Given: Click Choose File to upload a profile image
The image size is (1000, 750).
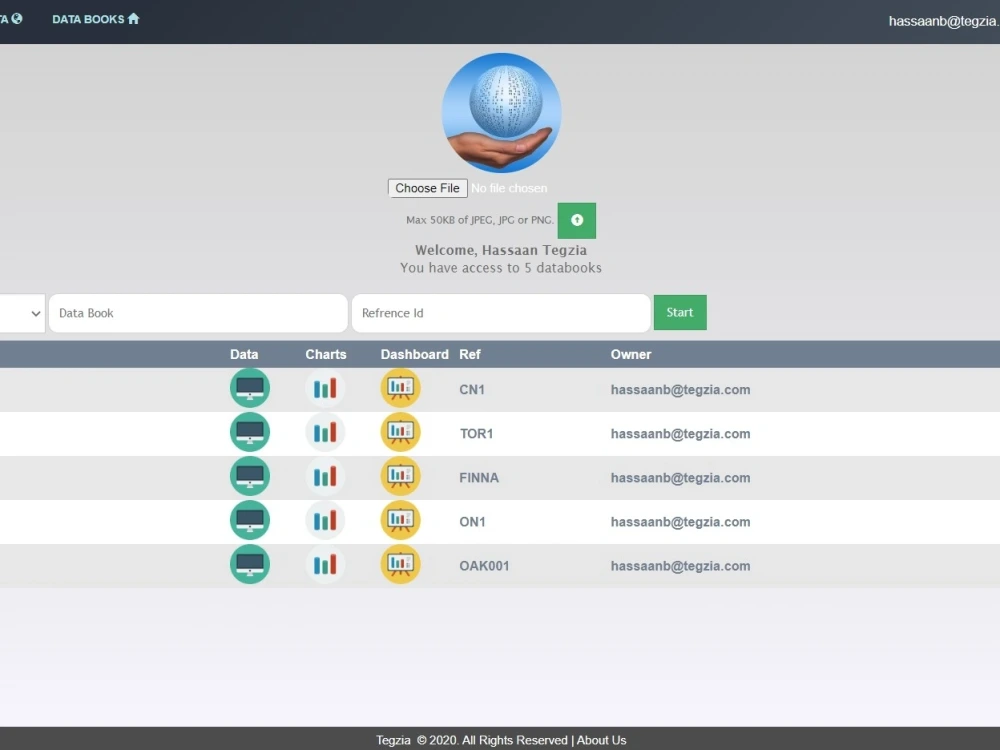Looking at the screenshot, I should coord(427,188).
